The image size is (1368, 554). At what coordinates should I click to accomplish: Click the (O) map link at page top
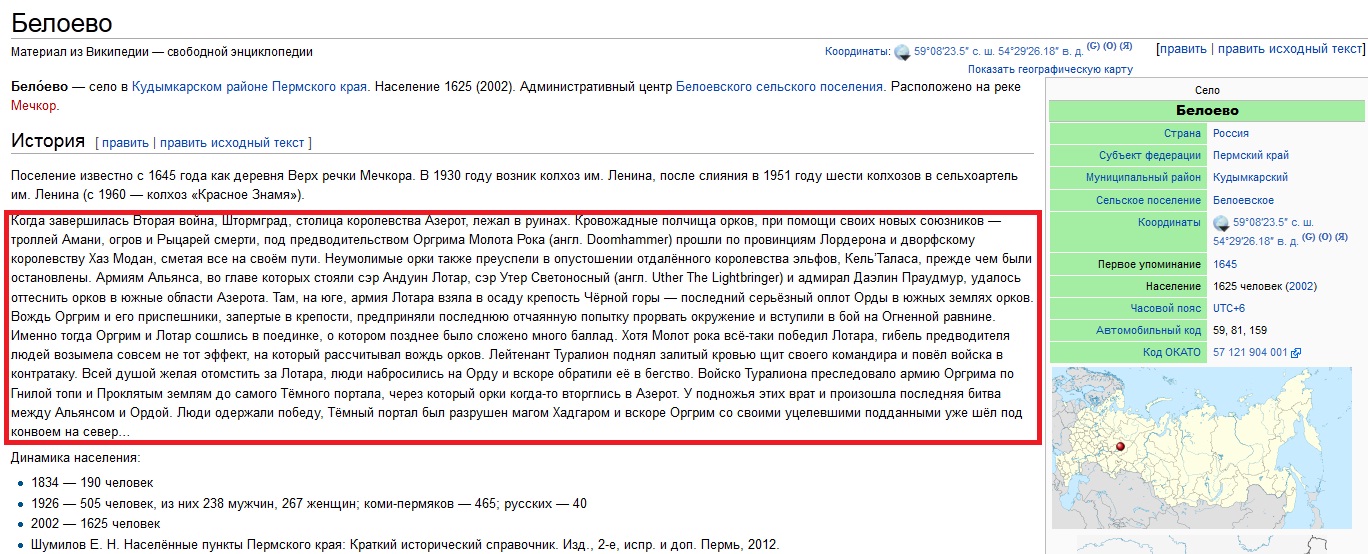click(1110, 47)
